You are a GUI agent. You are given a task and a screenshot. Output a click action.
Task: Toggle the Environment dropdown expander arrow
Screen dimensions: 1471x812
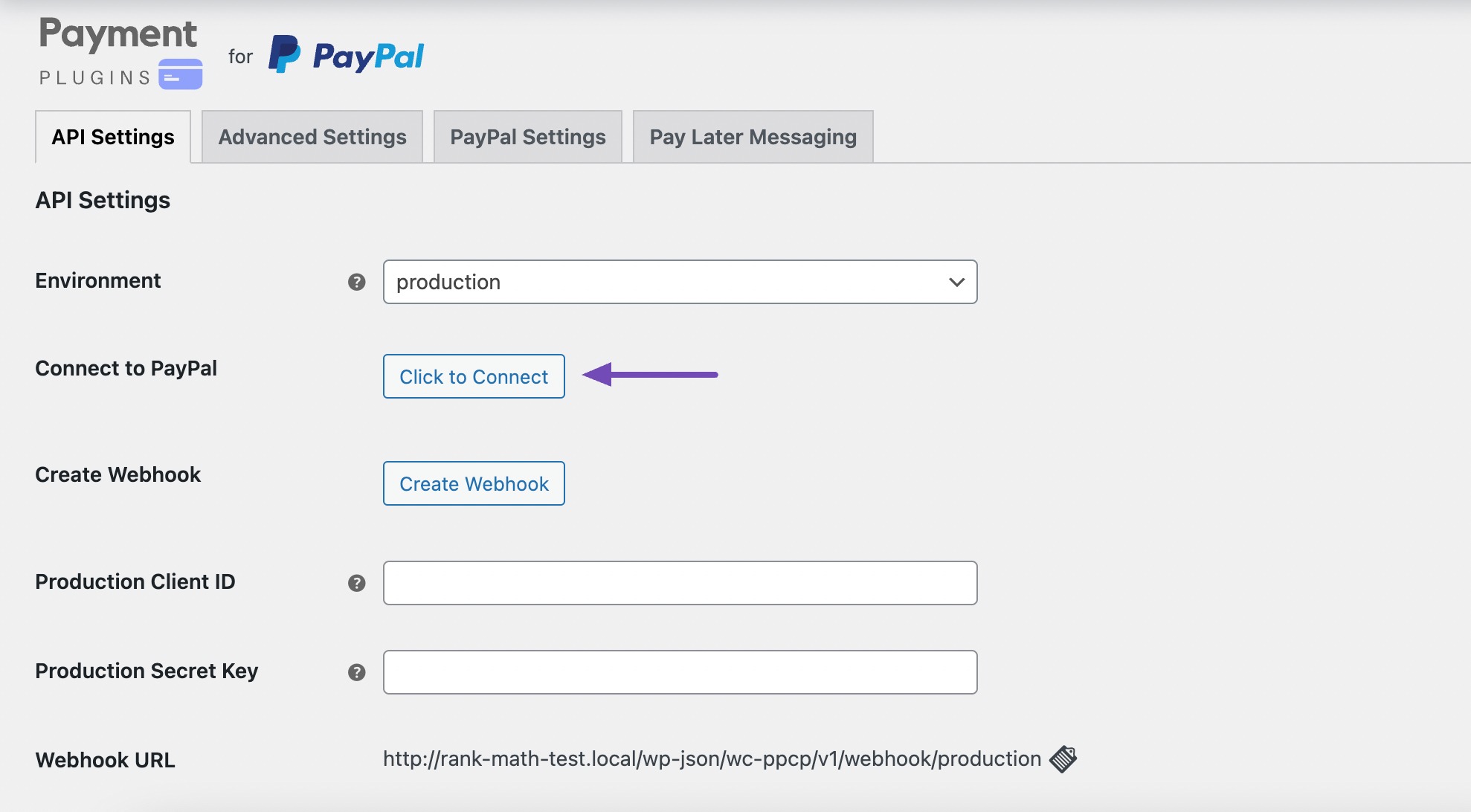956,281
